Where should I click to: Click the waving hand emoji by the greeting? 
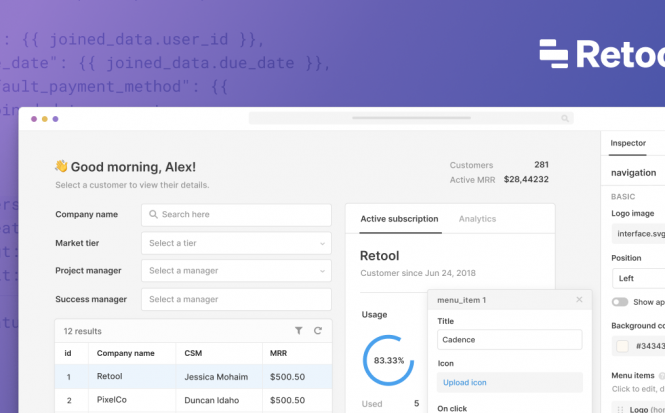pos(61,166)
